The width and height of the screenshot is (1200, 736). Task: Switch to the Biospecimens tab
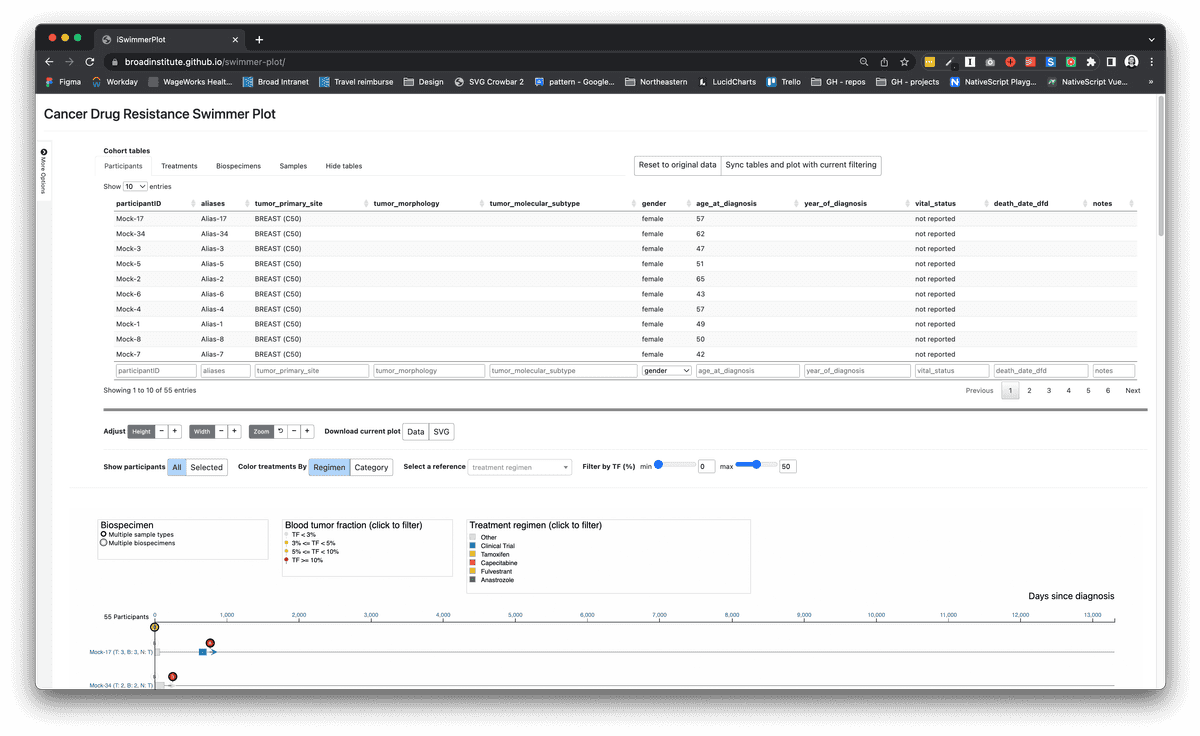pos(238,166)
